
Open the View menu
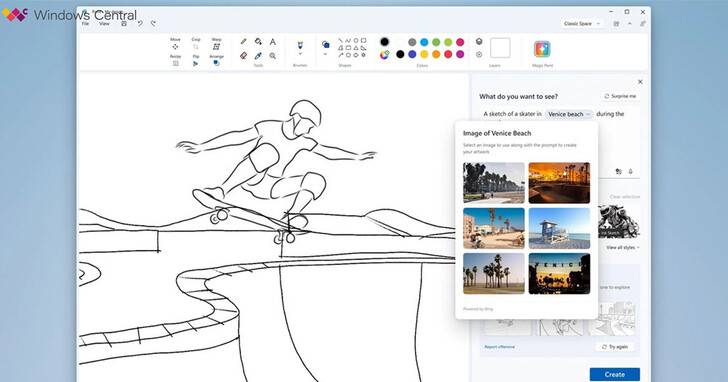pos(104,23)
